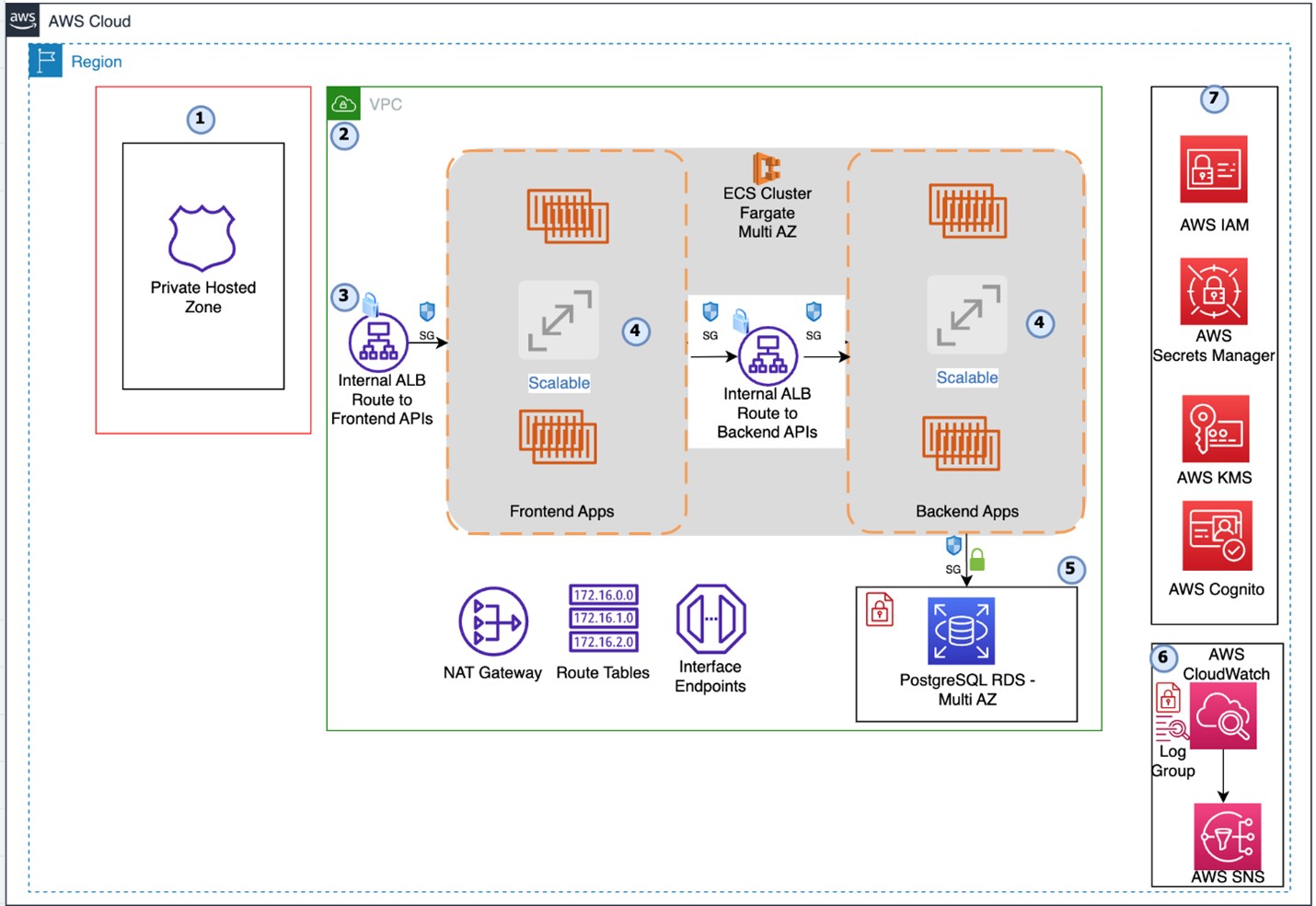Click the "AWS CloudWatch" label

click(1226, 664)
